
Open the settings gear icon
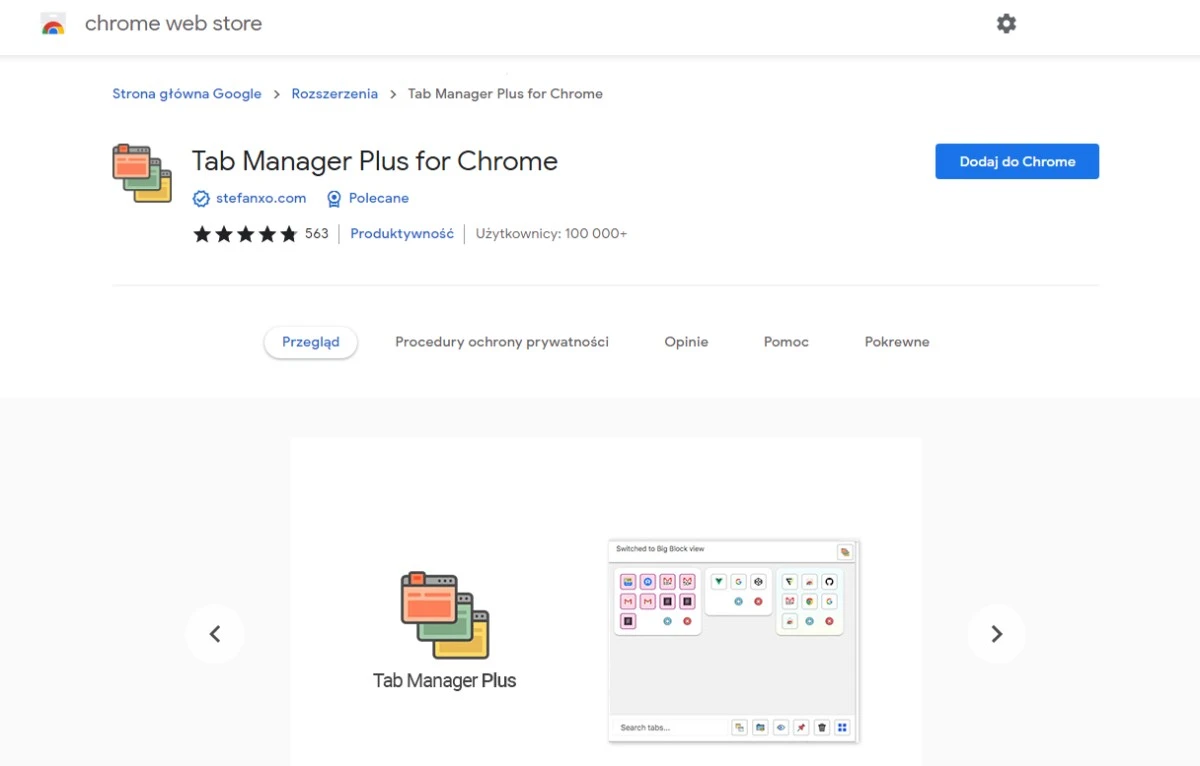point(1006,24)
